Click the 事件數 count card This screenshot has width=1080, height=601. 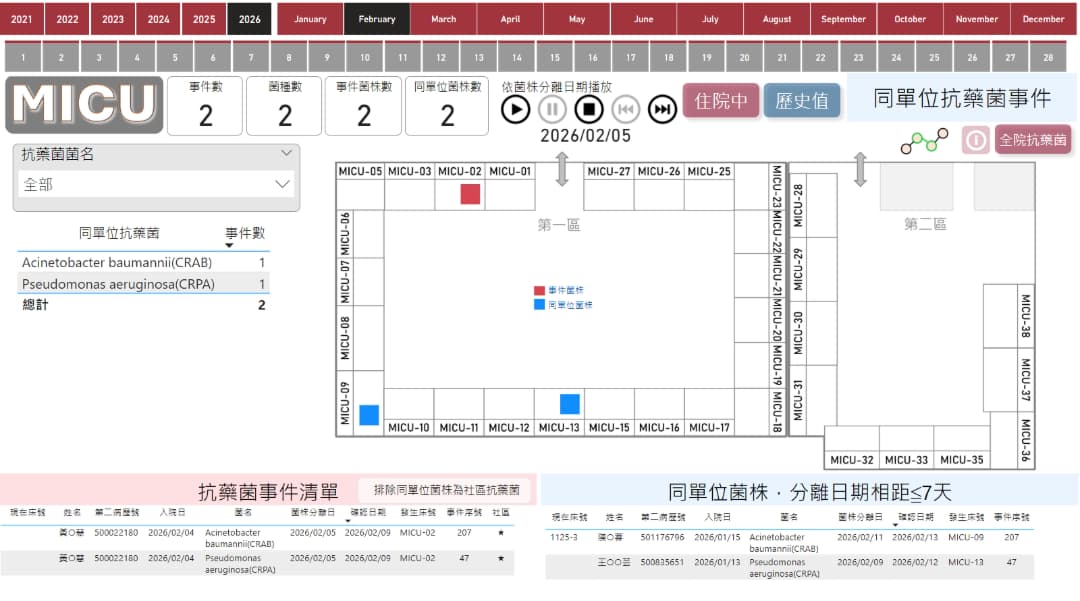(205, 105)
